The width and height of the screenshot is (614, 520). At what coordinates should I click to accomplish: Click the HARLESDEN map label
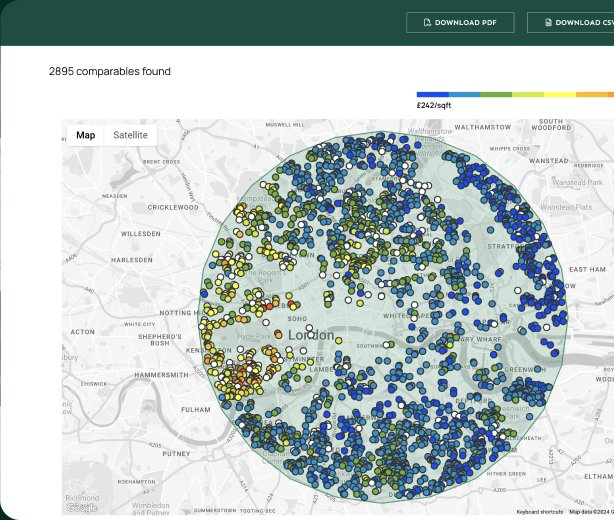pyautogui.click(x=132, y=260)
